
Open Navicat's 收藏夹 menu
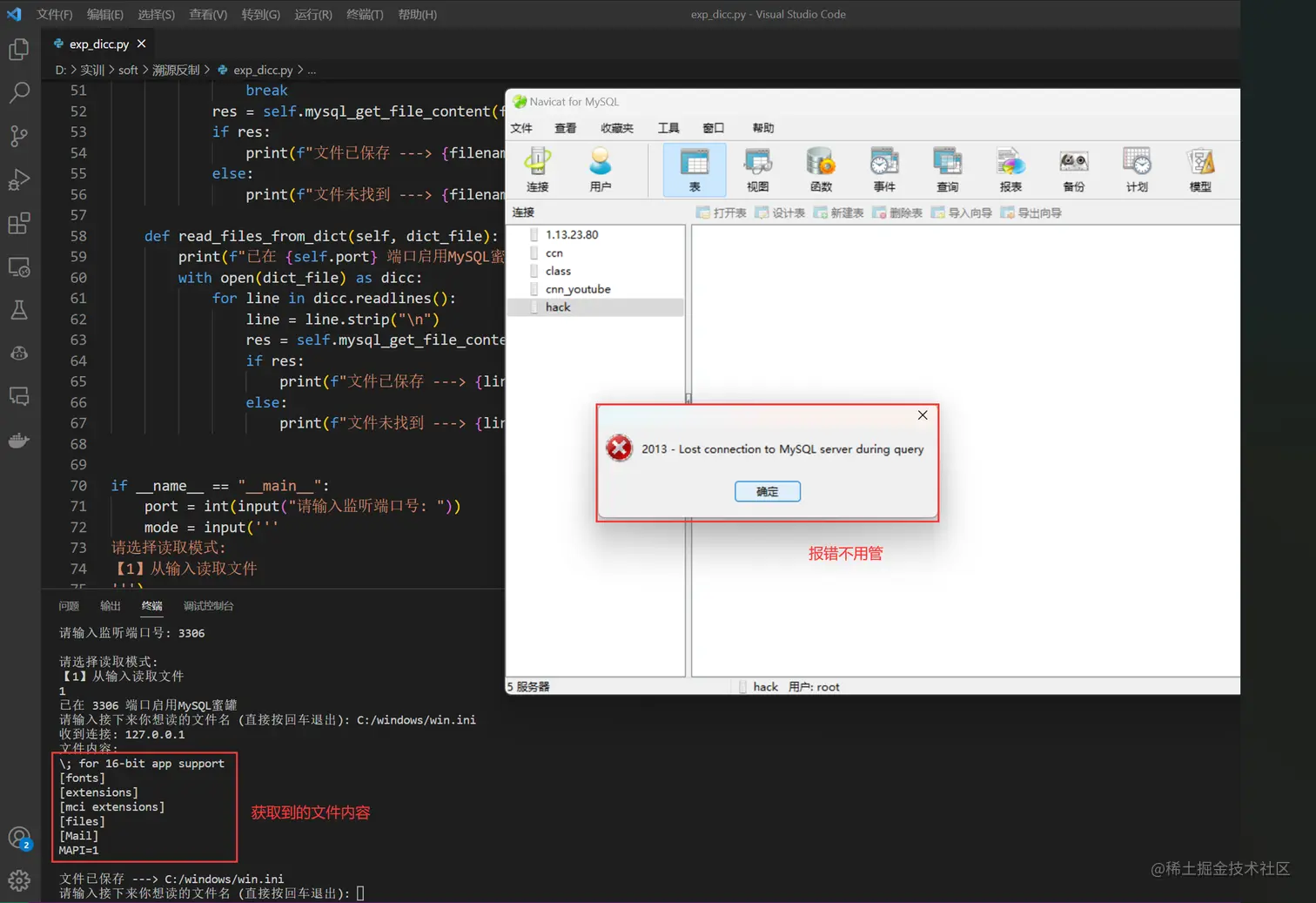tap(617, 128)
